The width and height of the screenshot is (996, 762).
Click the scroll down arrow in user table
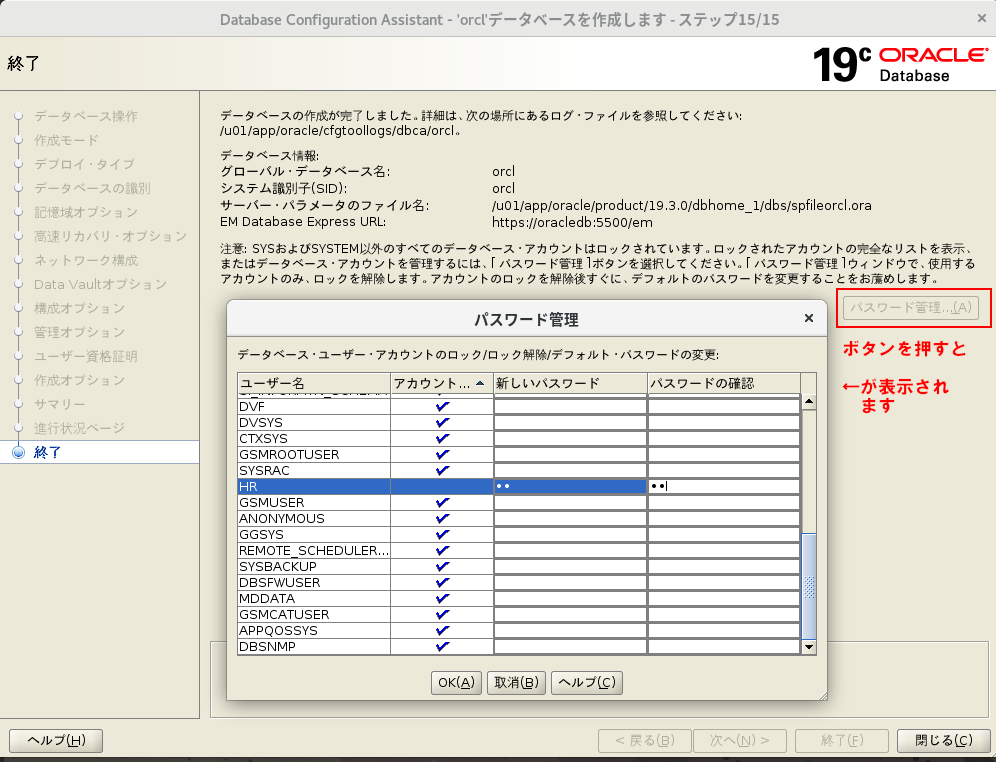pyautogui.click(x=809, y=647)
